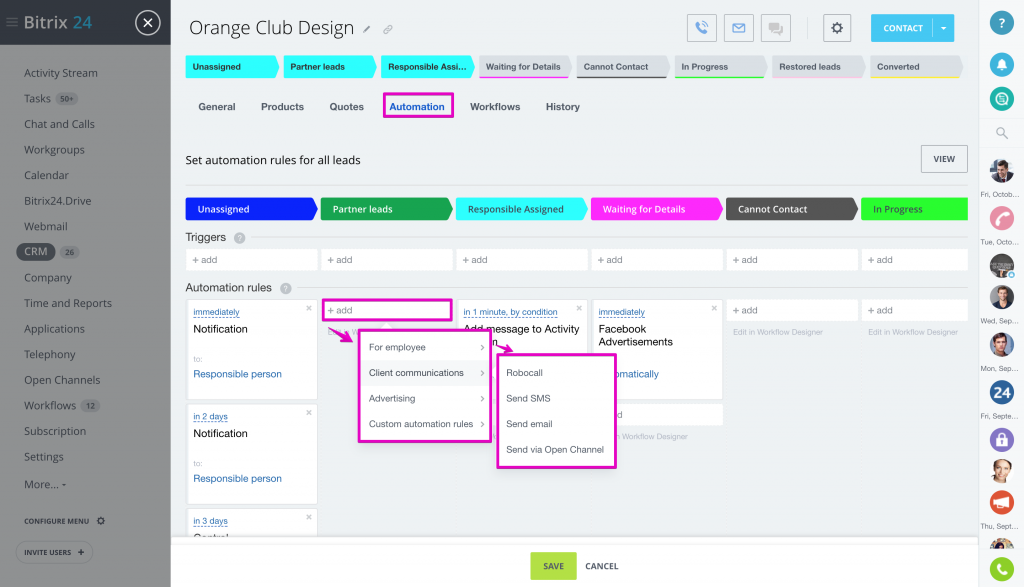Open the purple lock icon chat

1001,439
